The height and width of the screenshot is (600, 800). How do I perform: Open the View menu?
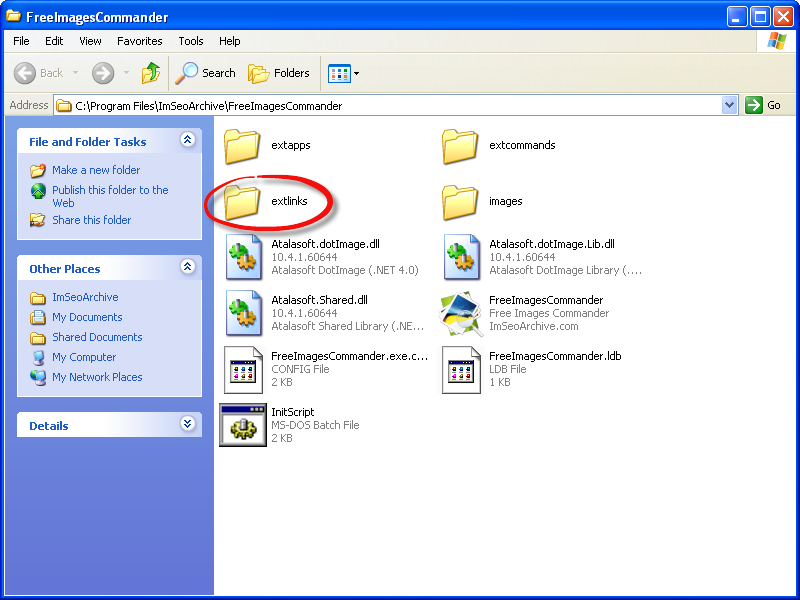click(x=90, y=41)
